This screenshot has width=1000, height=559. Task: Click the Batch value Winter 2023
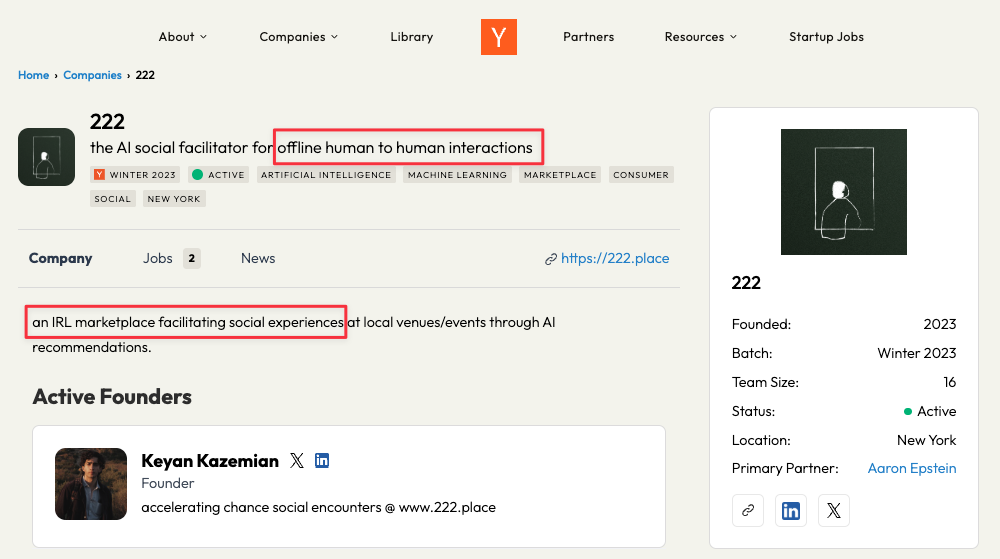coord(917,353)
